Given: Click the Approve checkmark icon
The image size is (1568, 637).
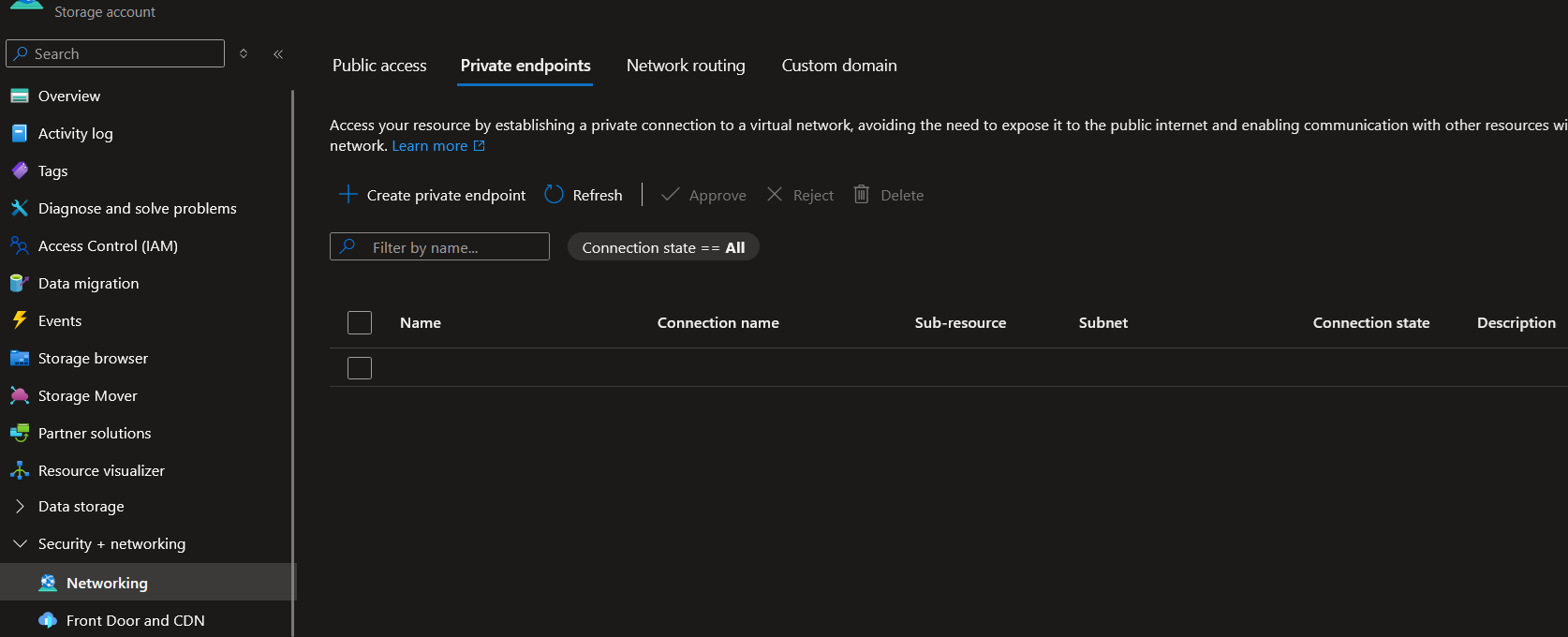Looking at the screenshot, I should coord(670,194).
